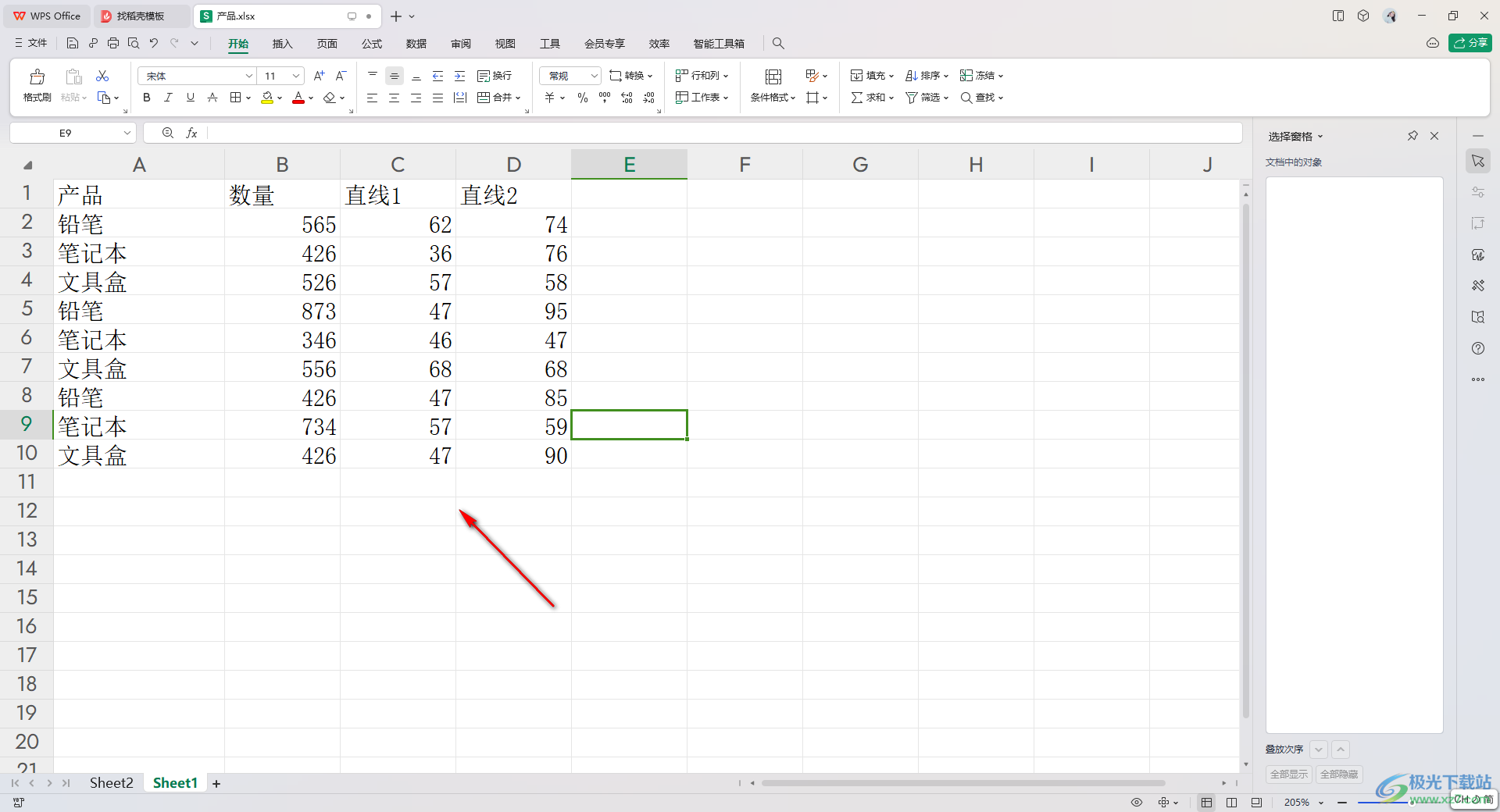Click the Save icon in quick access toolbar

[73, 43]
